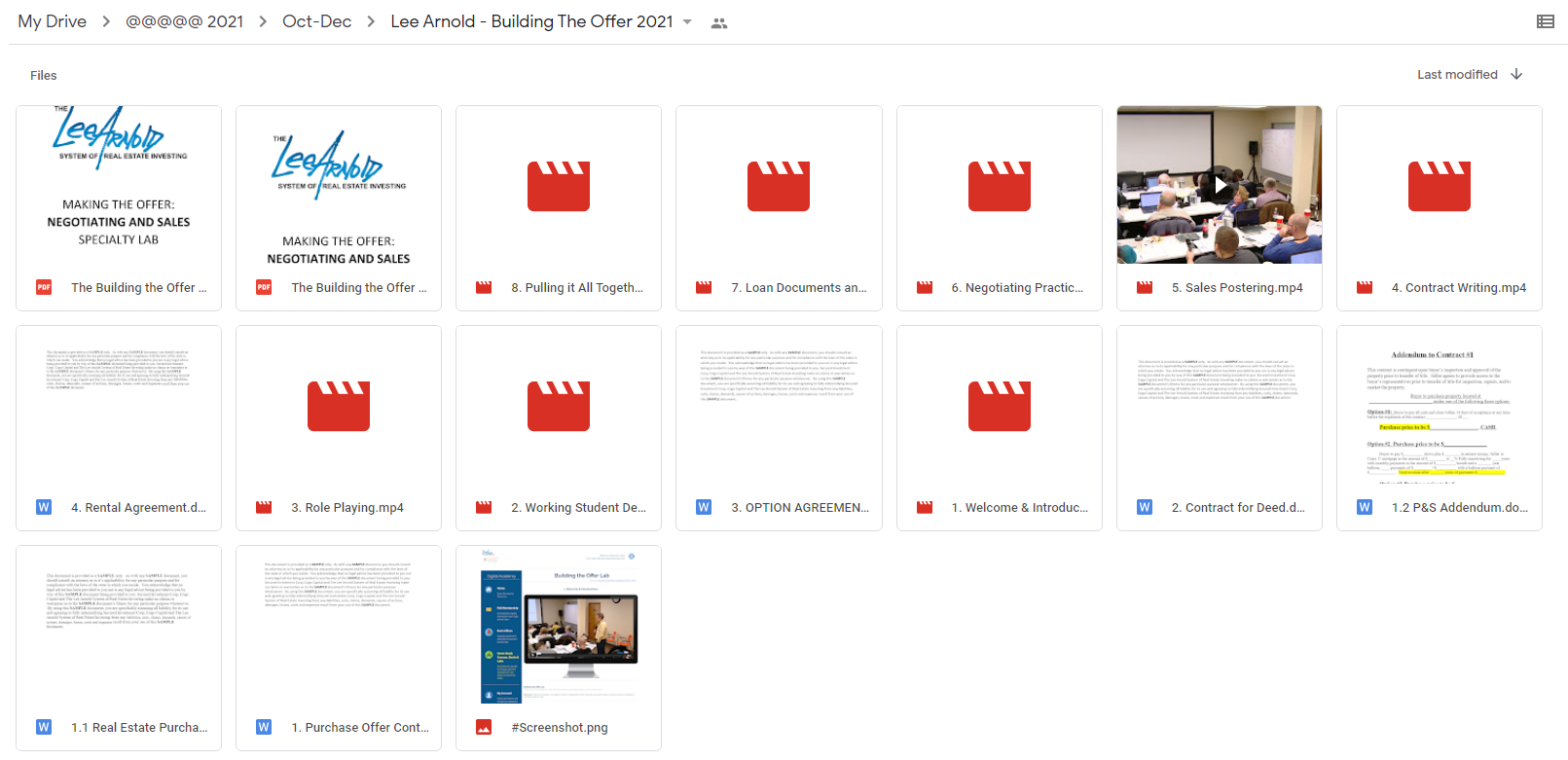Click video icon beside 7. Loan Documents
The height and width of the screenshot is (760, 1568).
pyautogui.click(x=704, y=287)
